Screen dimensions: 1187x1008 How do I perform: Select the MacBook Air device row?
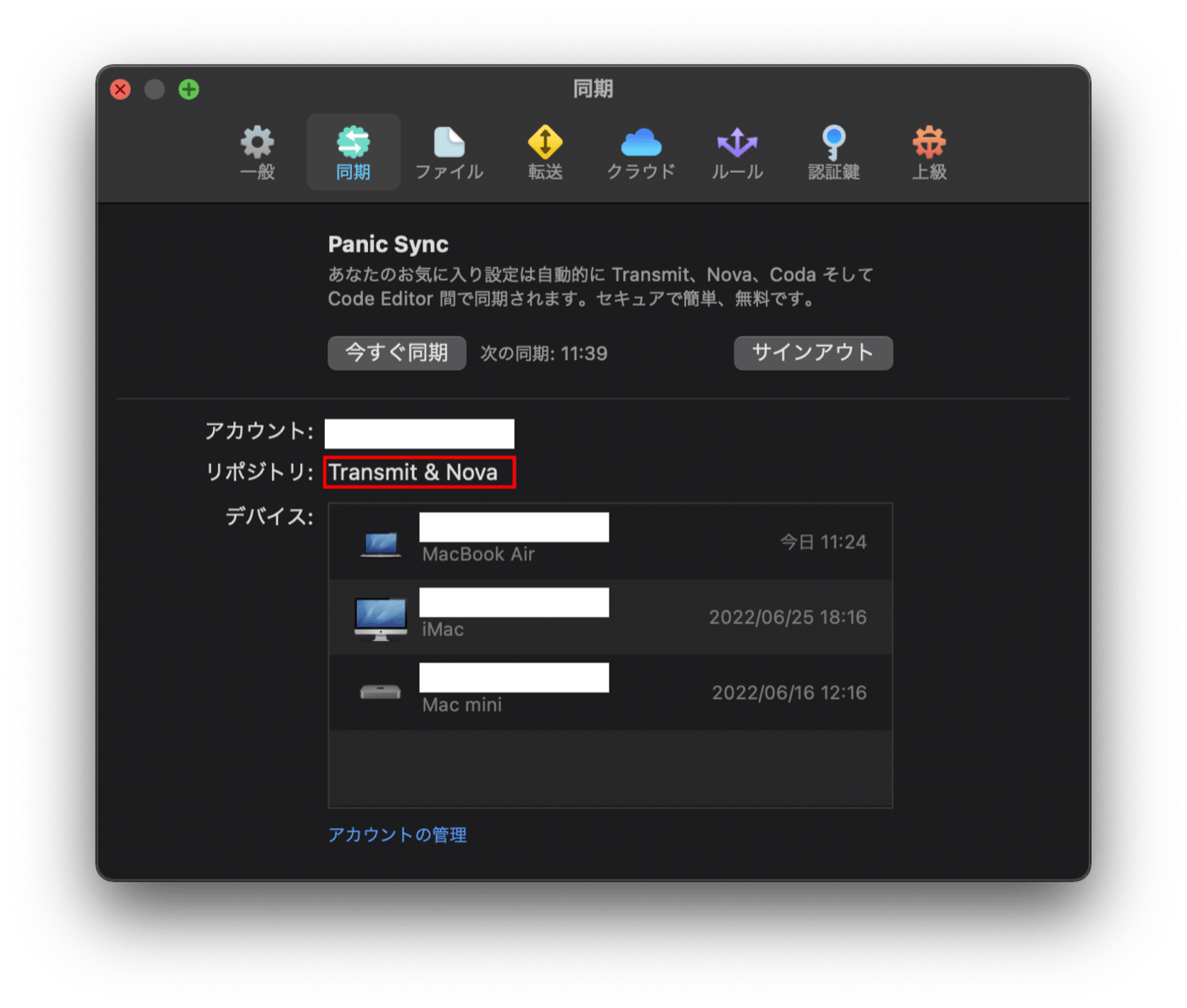click(x=610, y=542)
